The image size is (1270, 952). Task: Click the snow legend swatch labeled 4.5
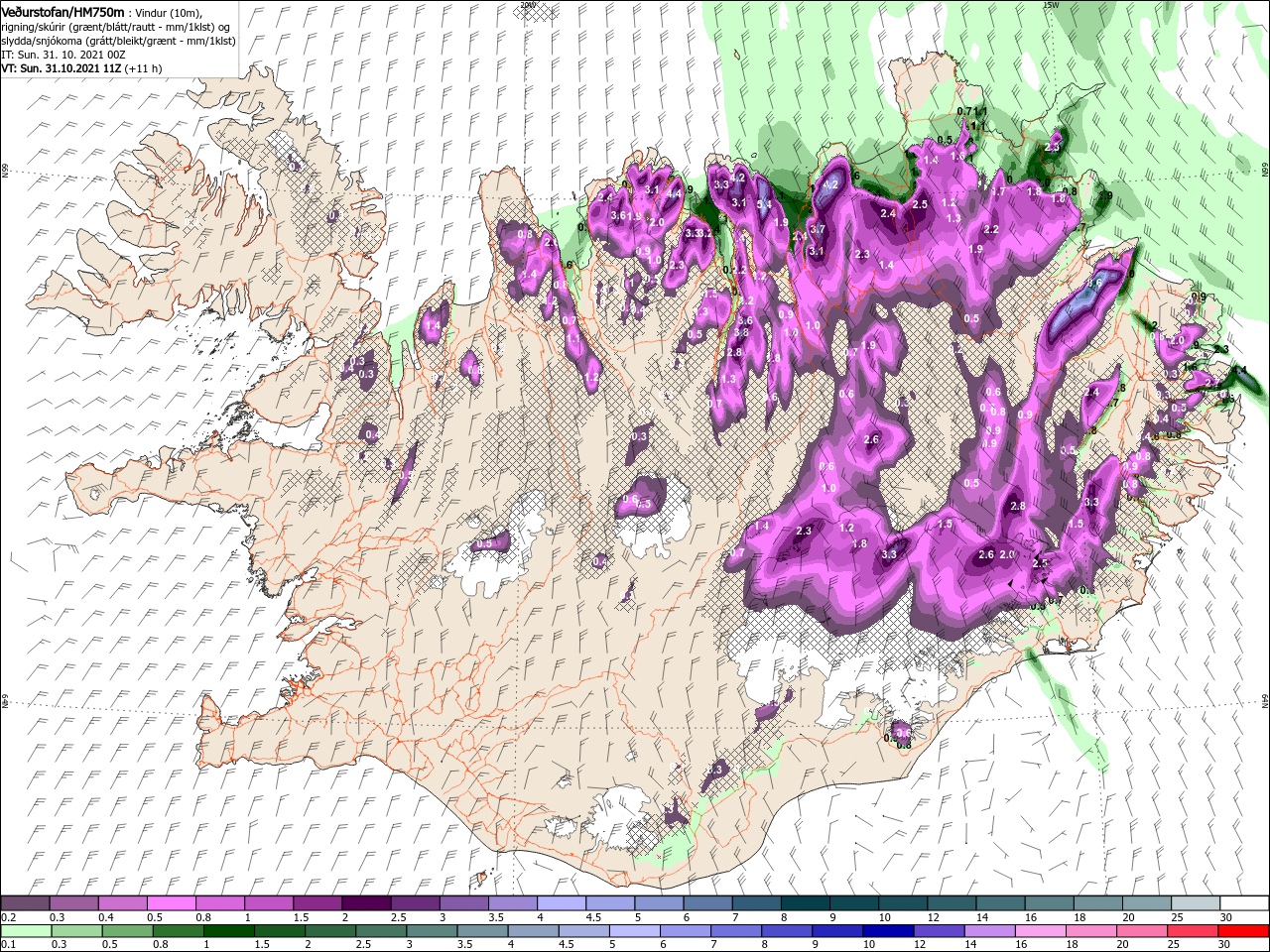[608, 903]
